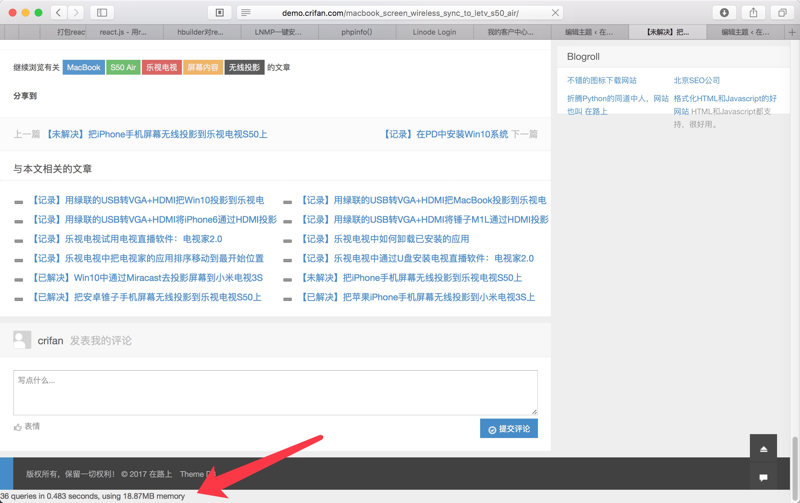
Task: Open link 乐视电视试用电视直播软件：电视家2.0
Action: click(x=127, y=239)
